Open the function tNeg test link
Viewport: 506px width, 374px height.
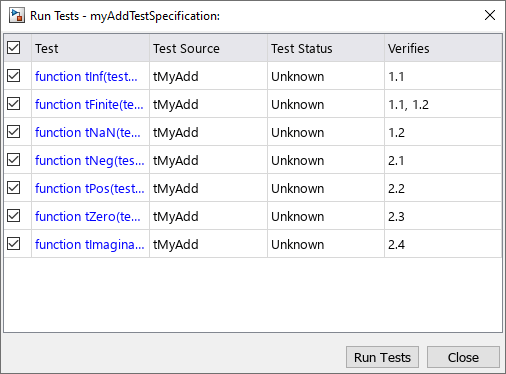[90, 161]
